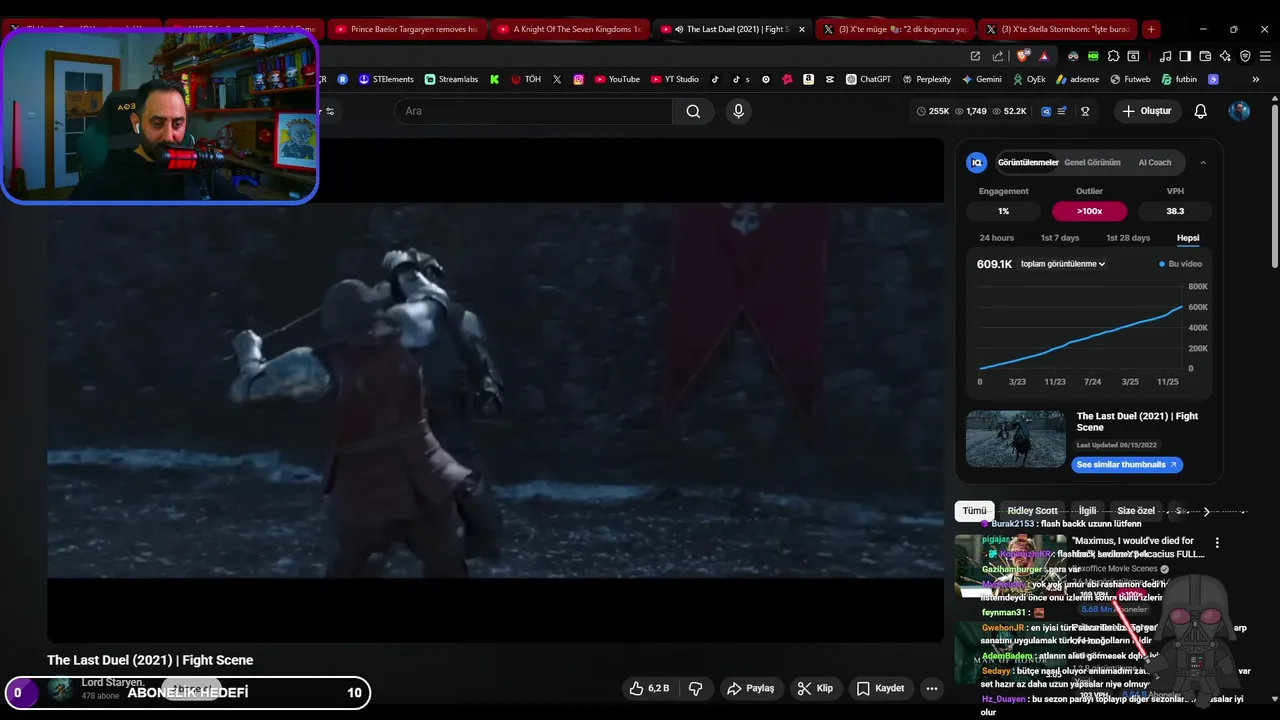Like the video with thumbs-up button

point(650,688)
